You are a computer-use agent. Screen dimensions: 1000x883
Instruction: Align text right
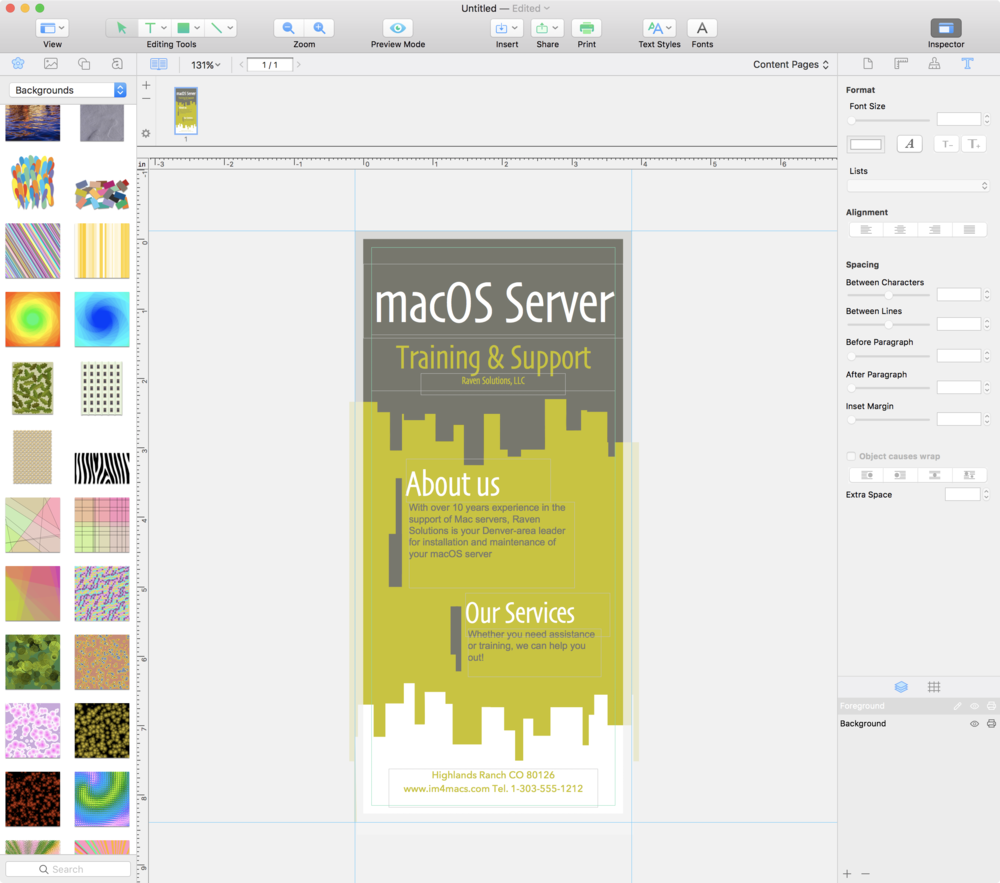point(934,230)
